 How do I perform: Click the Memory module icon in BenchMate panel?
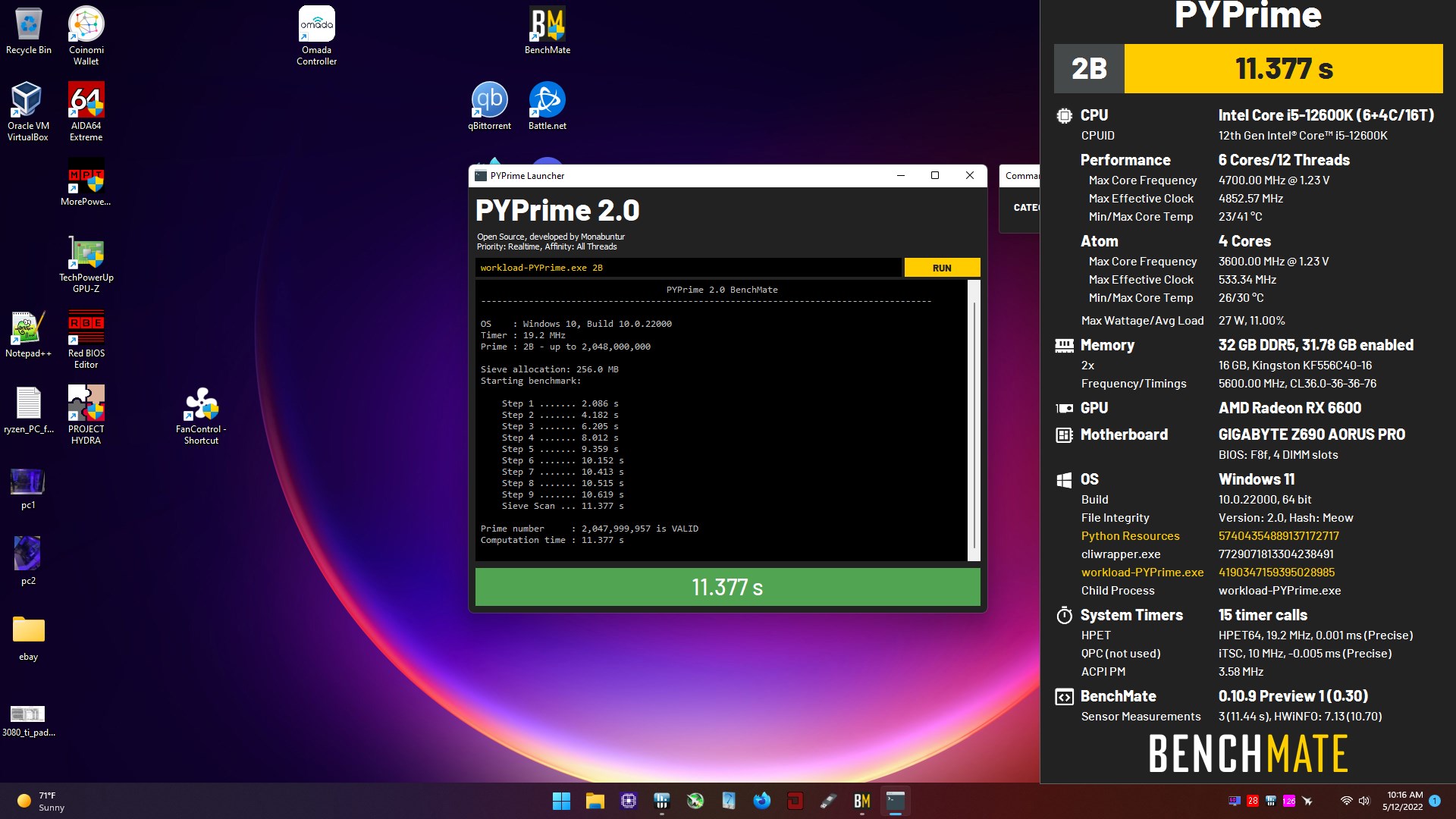point(1064,345)
